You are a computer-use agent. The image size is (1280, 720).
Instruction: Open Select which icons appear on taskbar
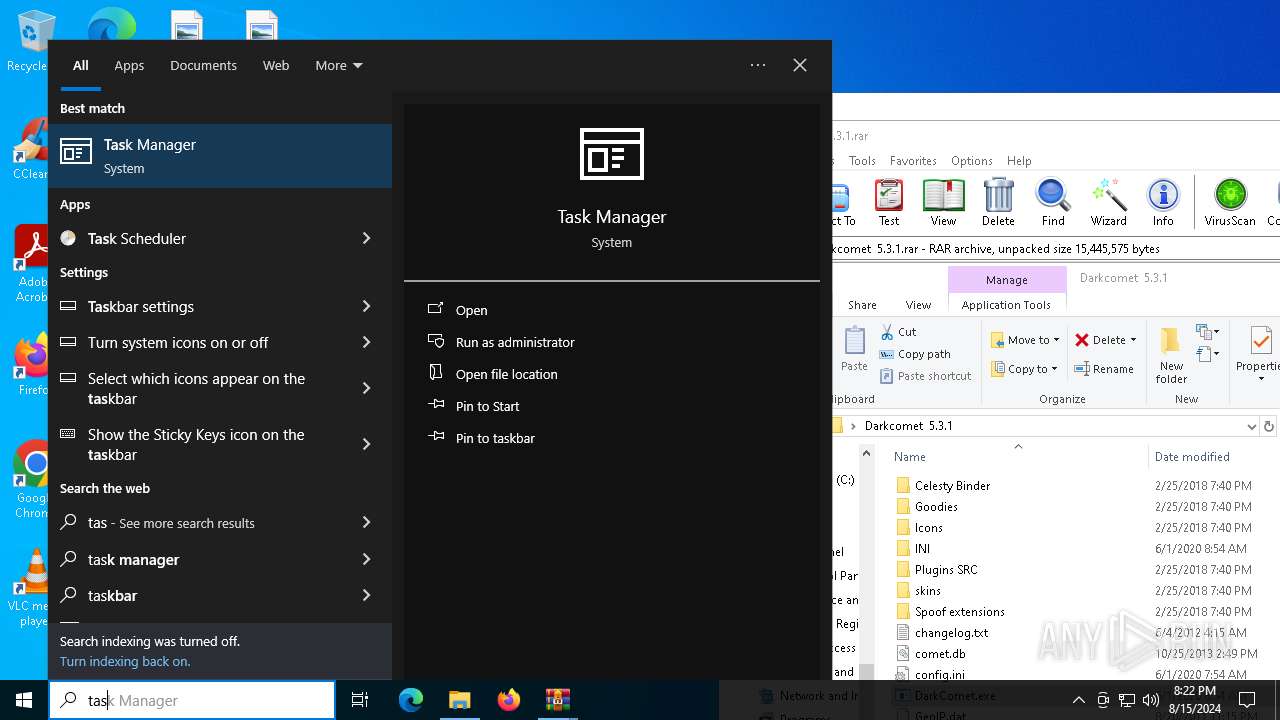[x=196, y=388]
